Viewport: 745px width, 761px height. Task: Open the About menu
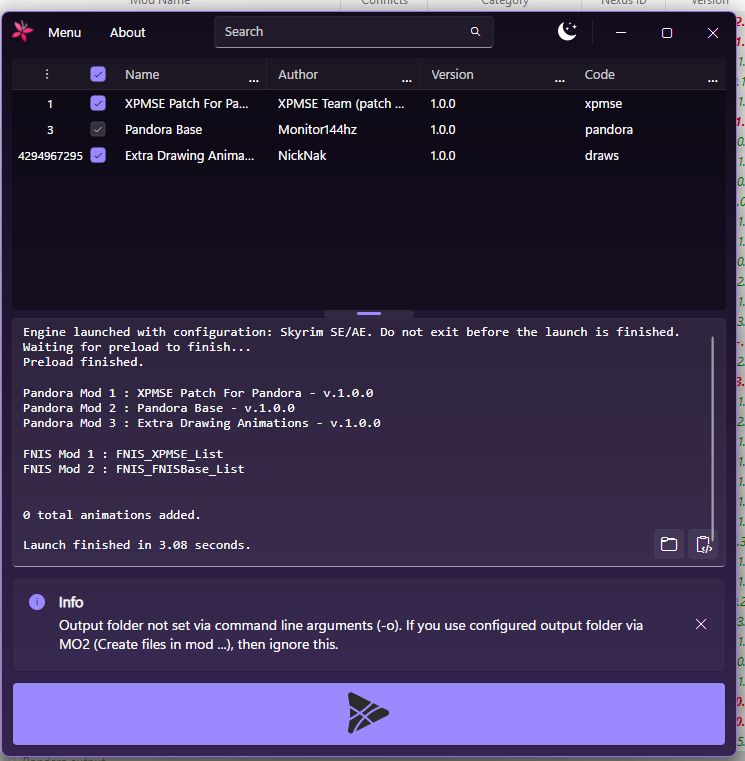pyautogui.click(x=127, y=33)
